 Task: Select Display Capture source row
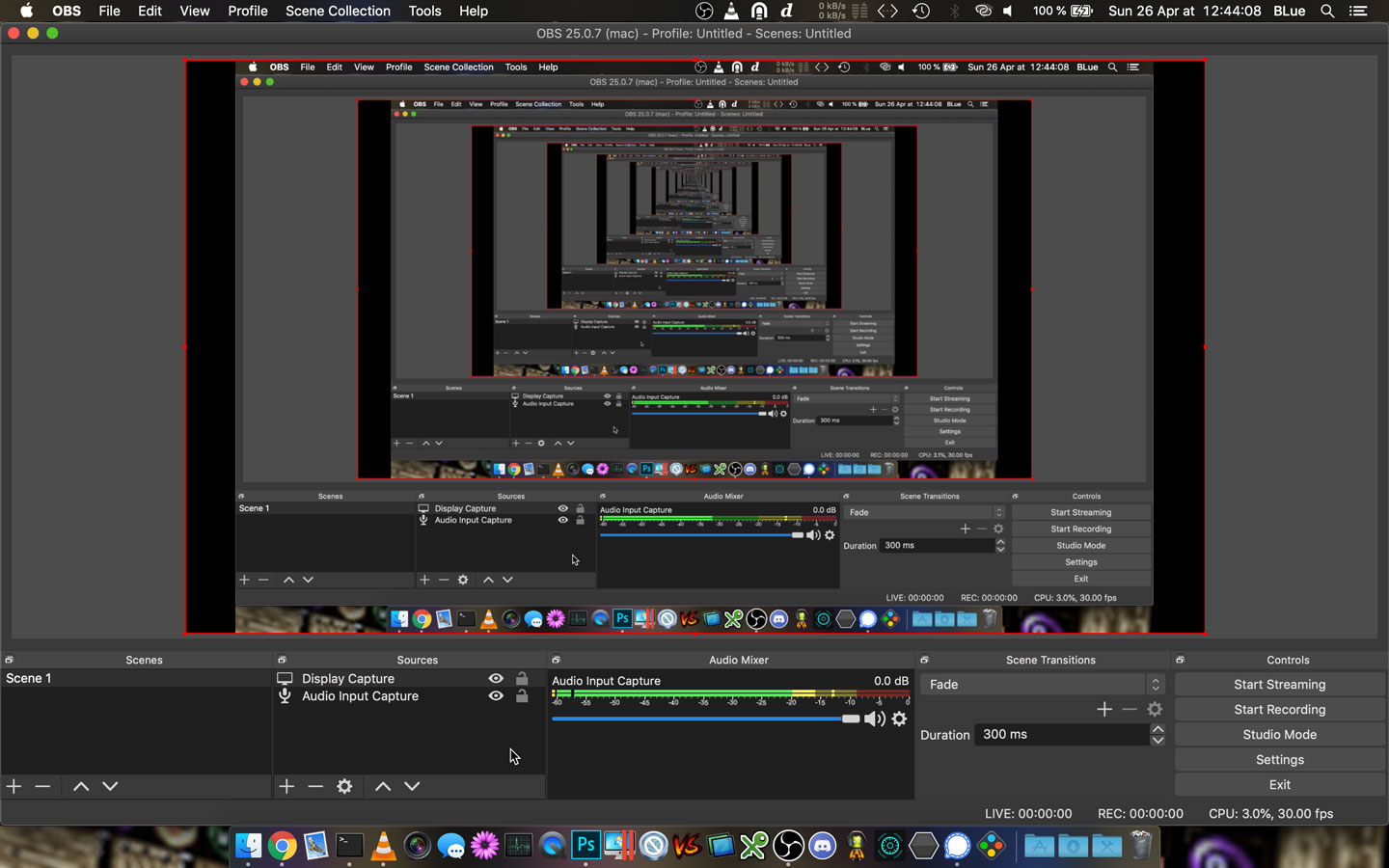click(410, 678)
